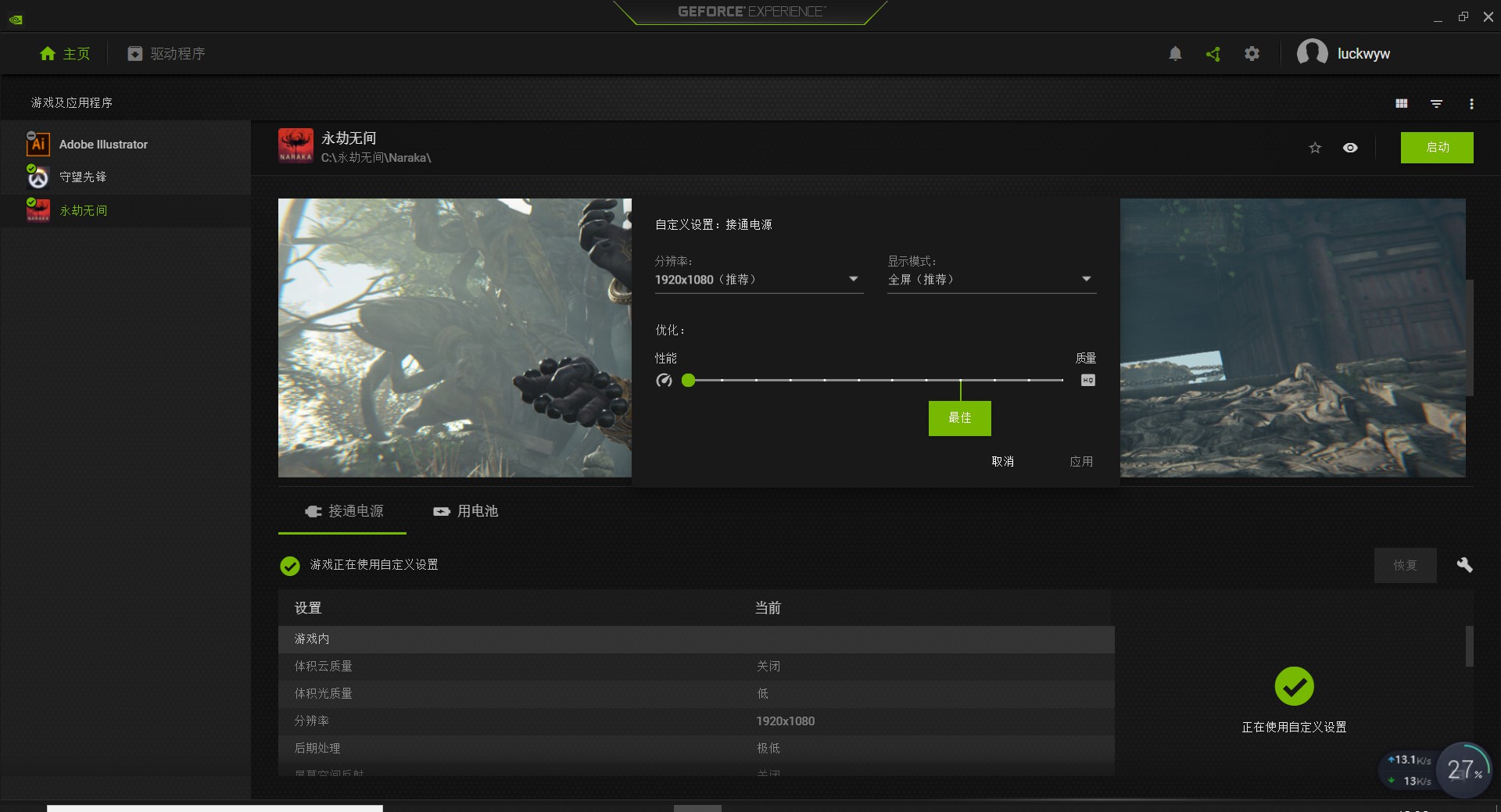The height and width of the screenshot is (812, 1501).
Task: Open the 主页 home tab
Action: tap(65, 54)
